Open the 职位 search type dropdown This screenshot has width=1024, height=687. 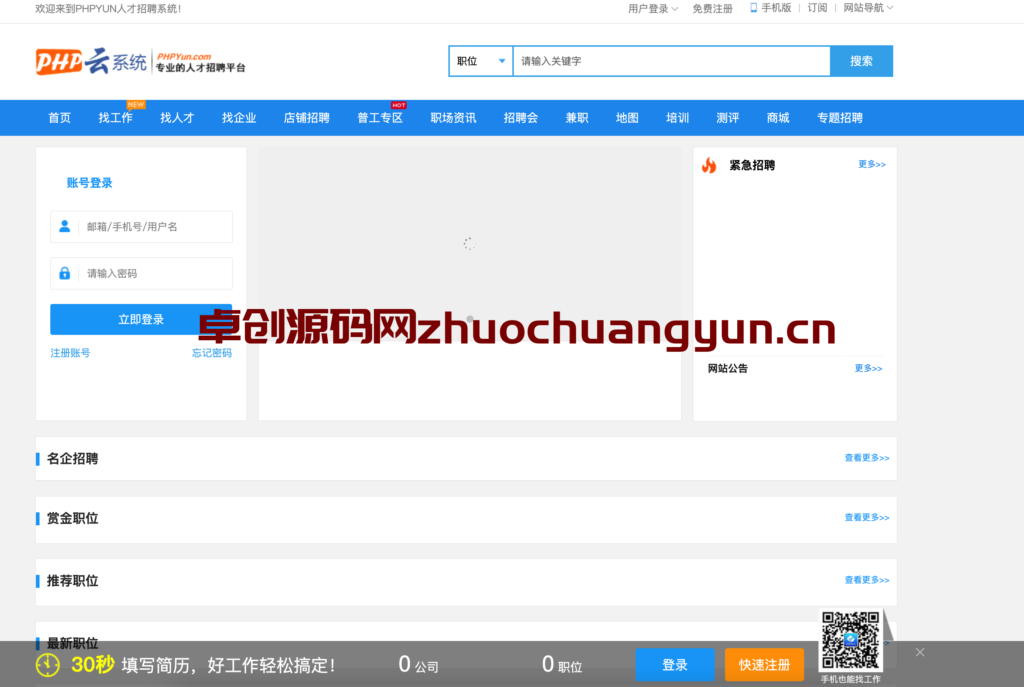[481, 61]
